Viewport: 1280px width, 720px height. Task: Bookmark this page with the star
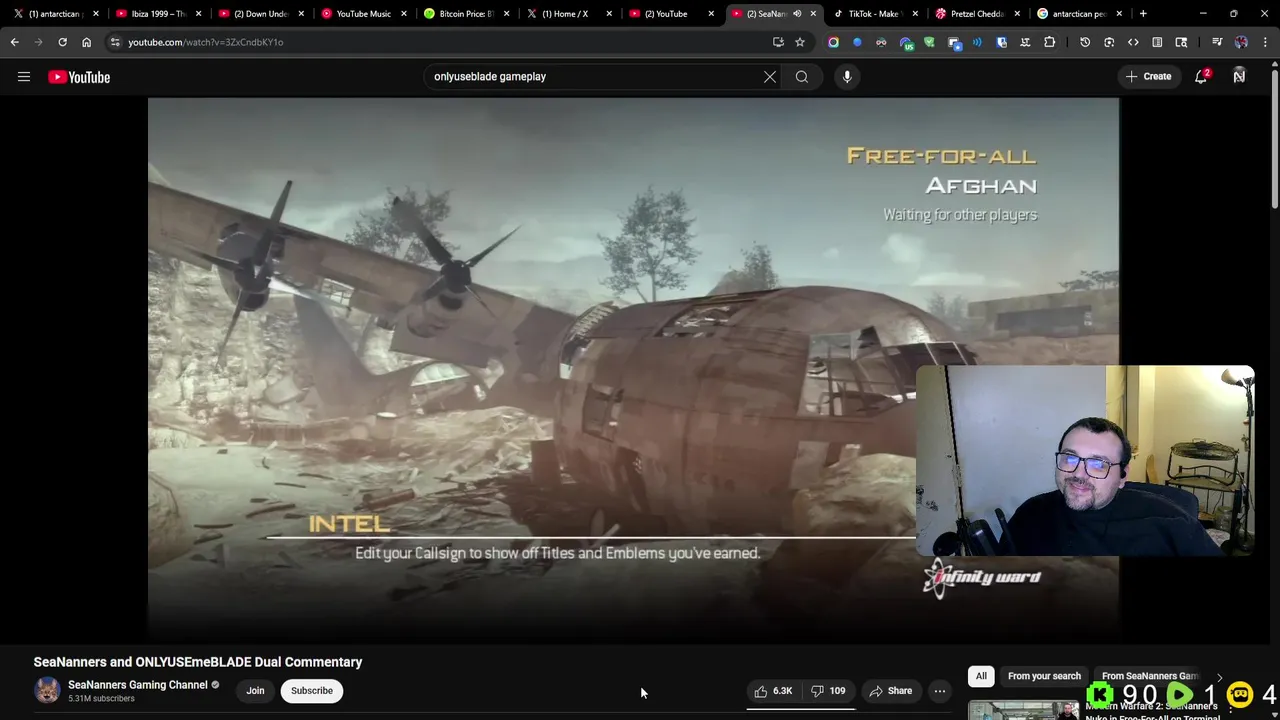800,42
